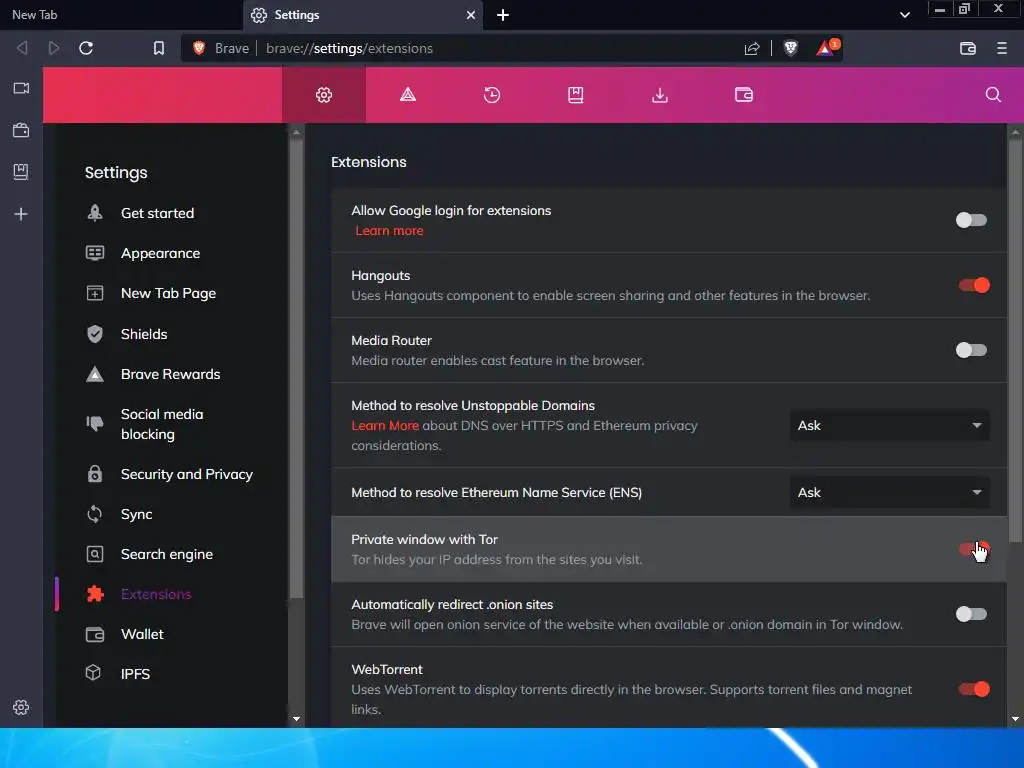1024x768 pixels.
Task: Open the Brave Wallet icon in browser toolbar
Action: tap(968, 48)
